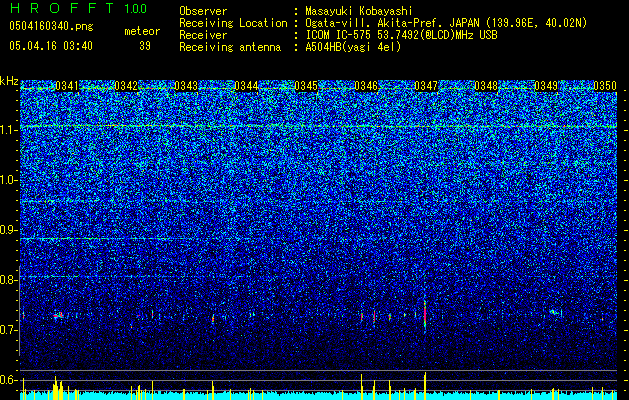629x400 pixels.
Task: Click the 0341 time marker
Action: pyautogui.click(x=67, y=86)
